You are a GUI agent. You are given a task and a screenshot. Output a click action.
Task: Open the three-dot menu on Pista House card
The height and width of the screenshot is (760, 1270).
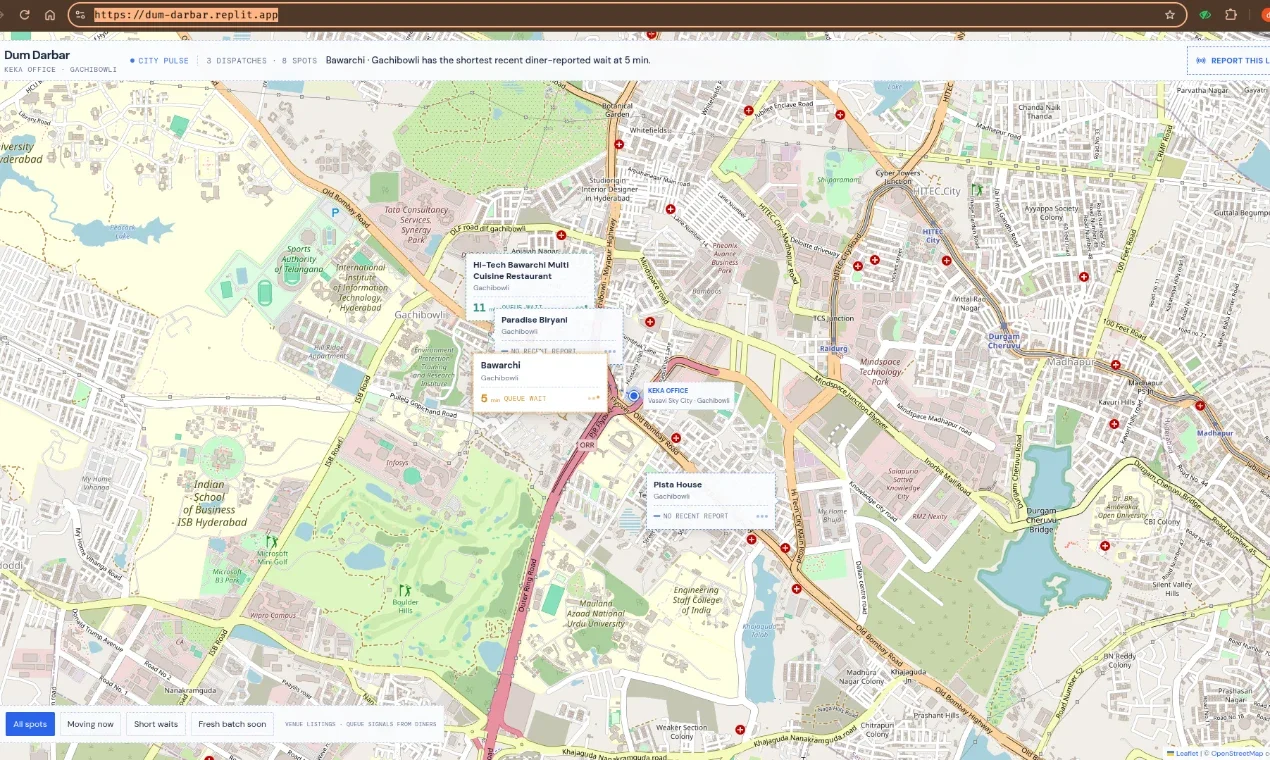[x=762, y=516]
